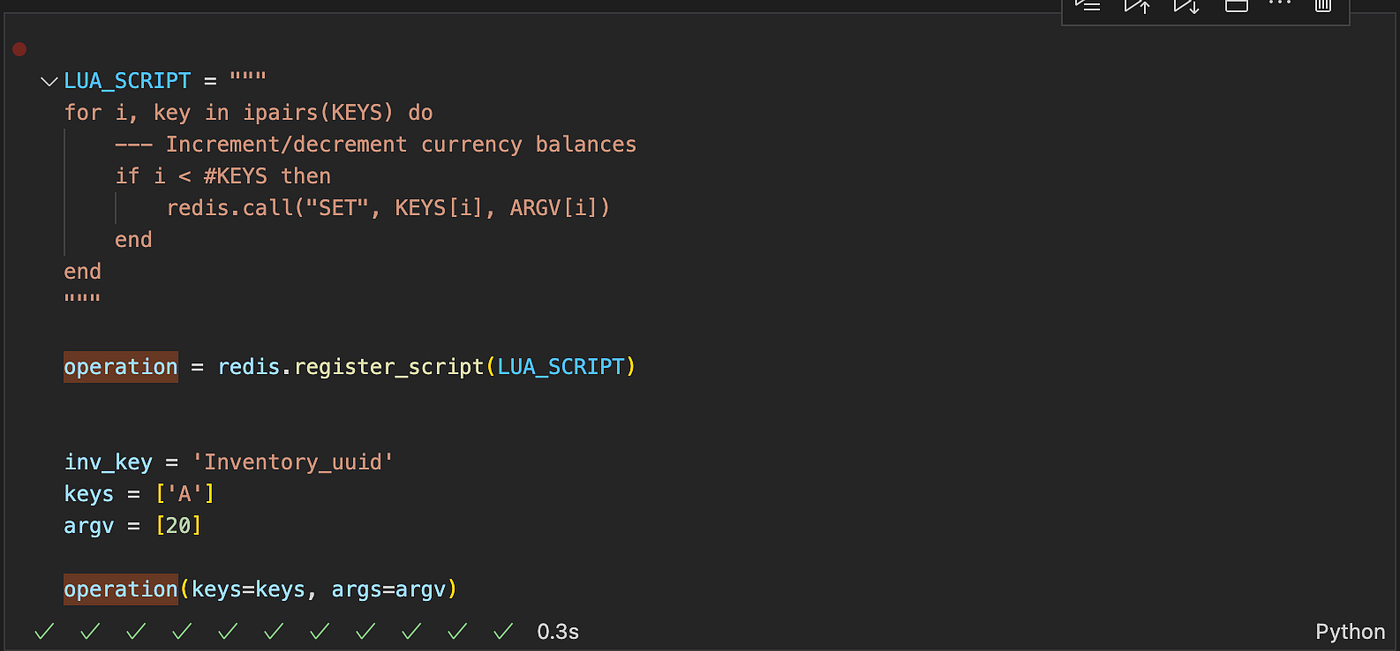
Task: Change the cell language mode from Python
Action: coord(1350,631)
